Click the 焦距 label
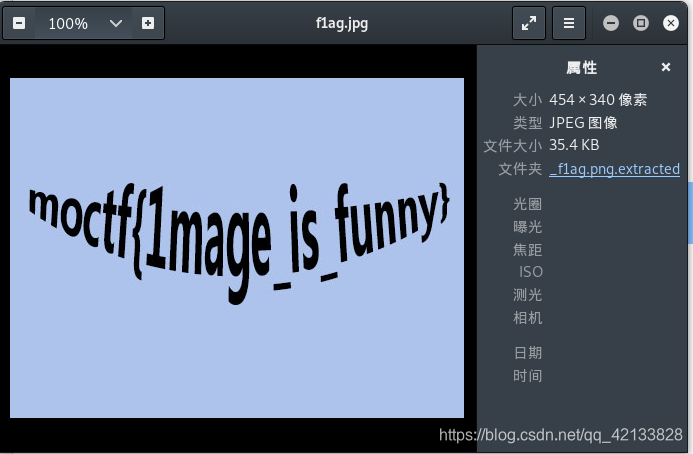The height and width of the screenshot is (454, 693). [527, 250]
